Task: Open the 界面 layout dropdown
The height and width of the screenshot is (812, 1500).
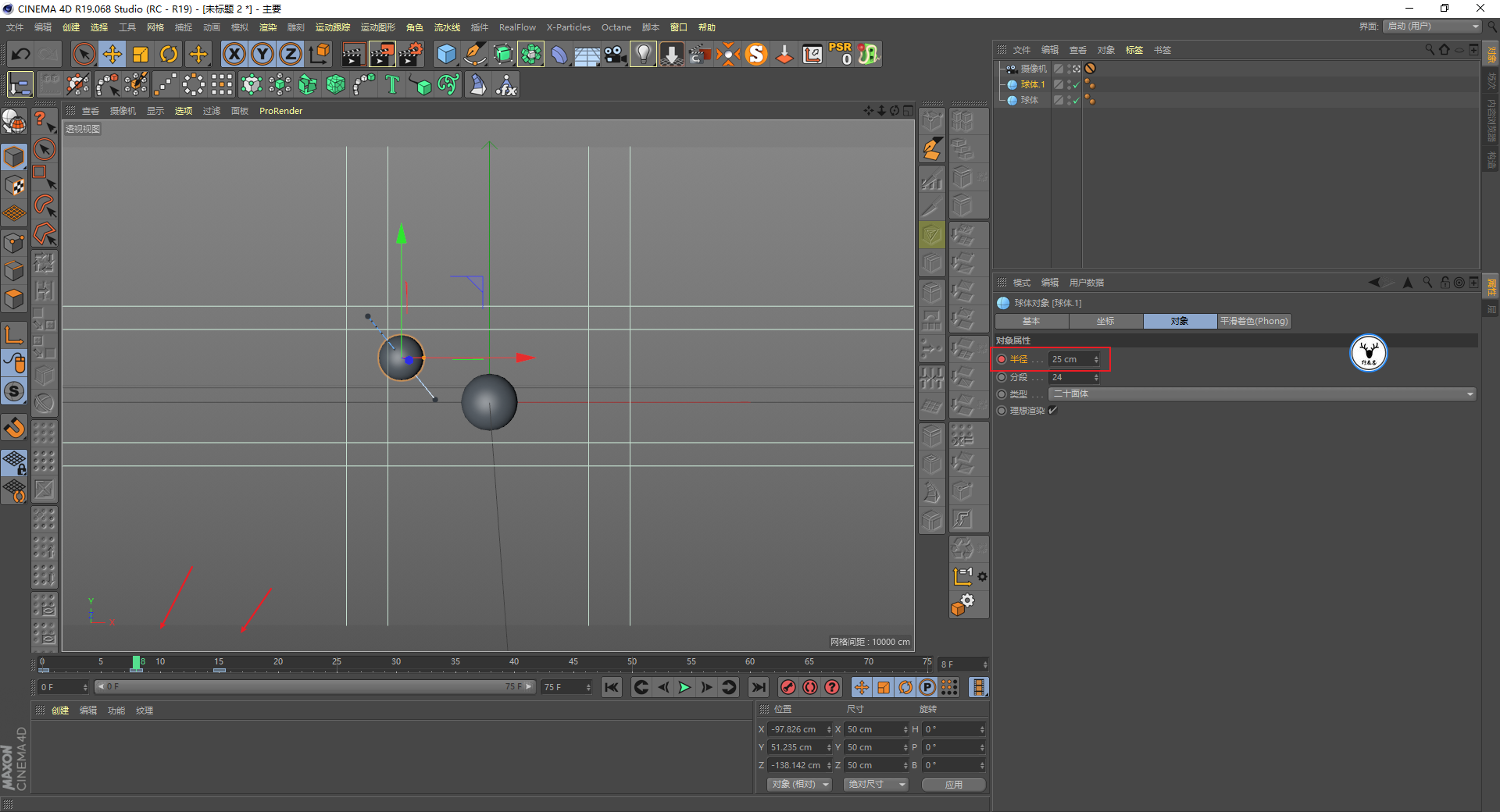Action: pos(1433,27)
